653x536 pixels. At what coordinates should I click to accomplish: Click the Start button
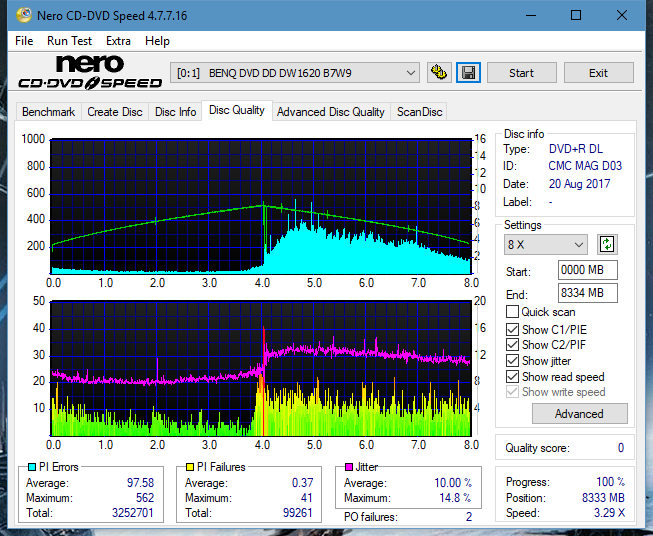coord(521,73)
